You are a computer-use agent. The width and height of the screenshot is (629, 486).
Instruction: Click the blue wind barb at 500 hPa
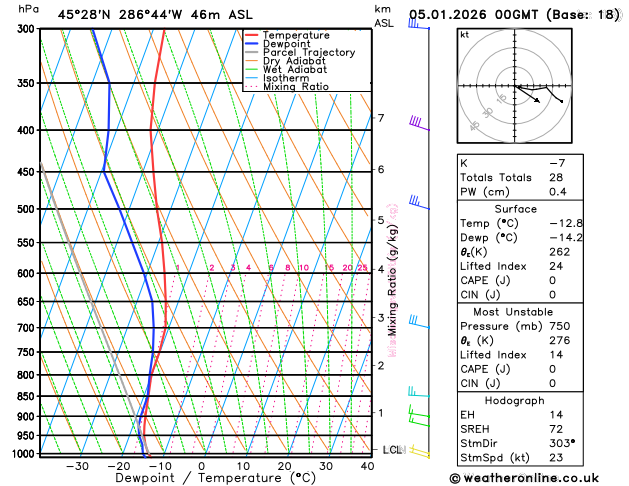(419, 202)
